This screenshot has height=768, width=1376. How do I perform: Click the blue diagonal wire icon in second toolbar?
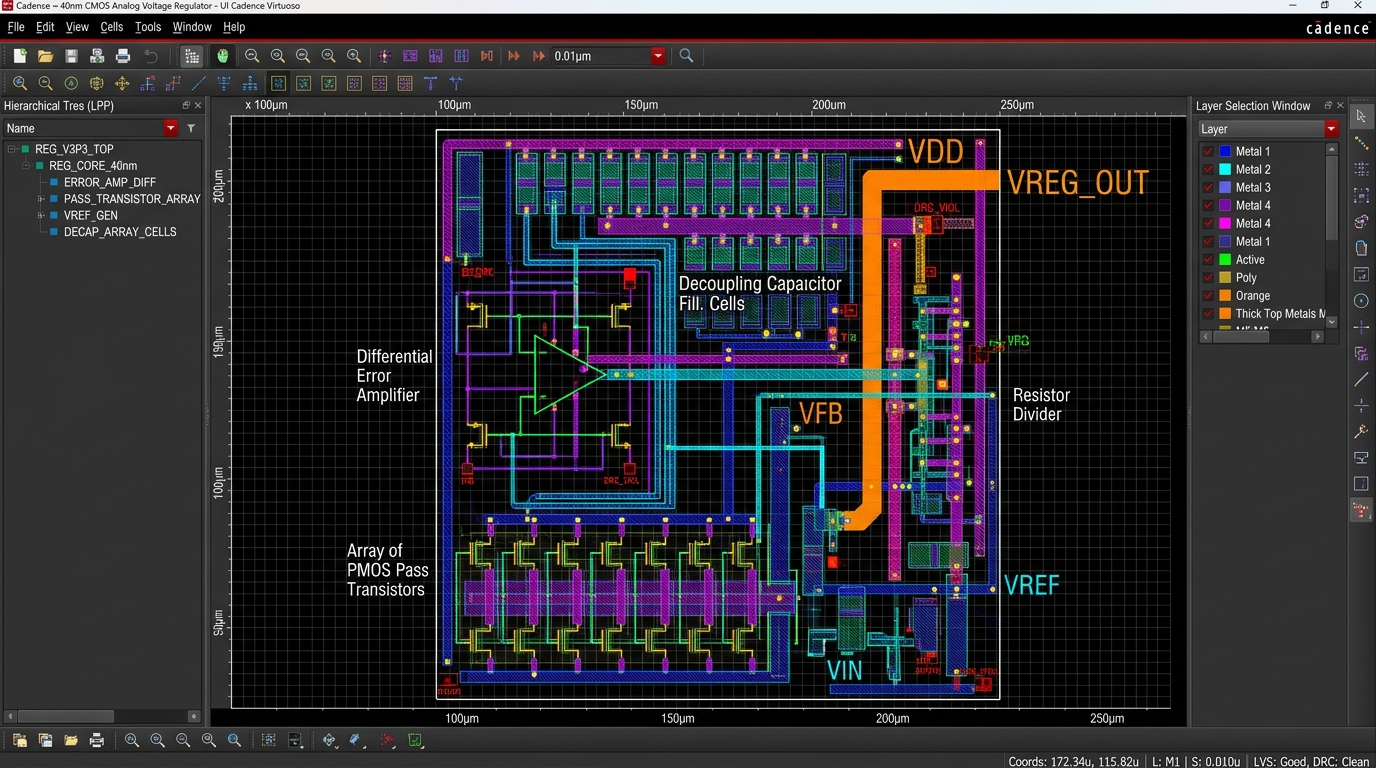(199, 84)
